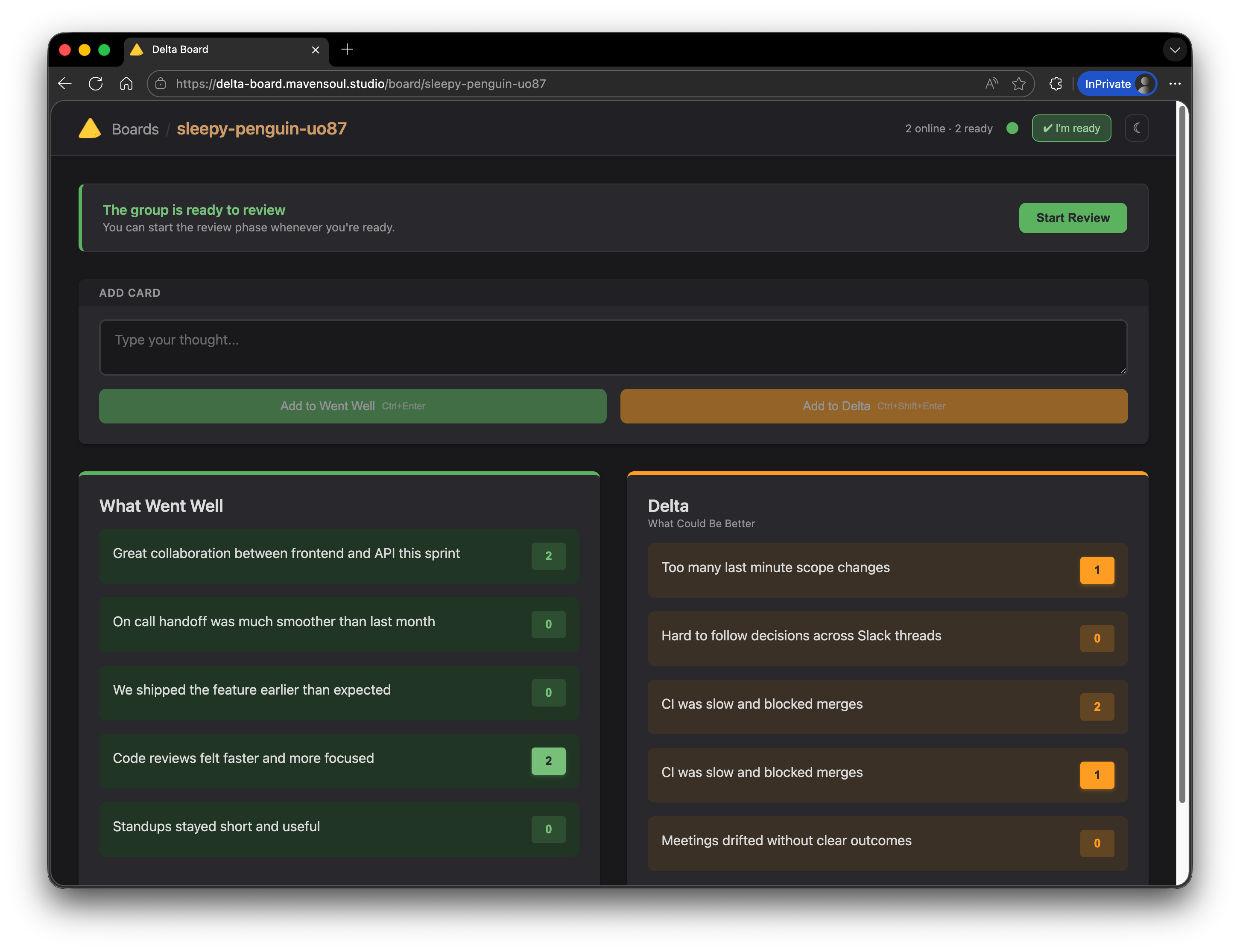Viewport: 1240px width, 952px height.
Task: Click Add to Went Well button
Action: (353, 406)
